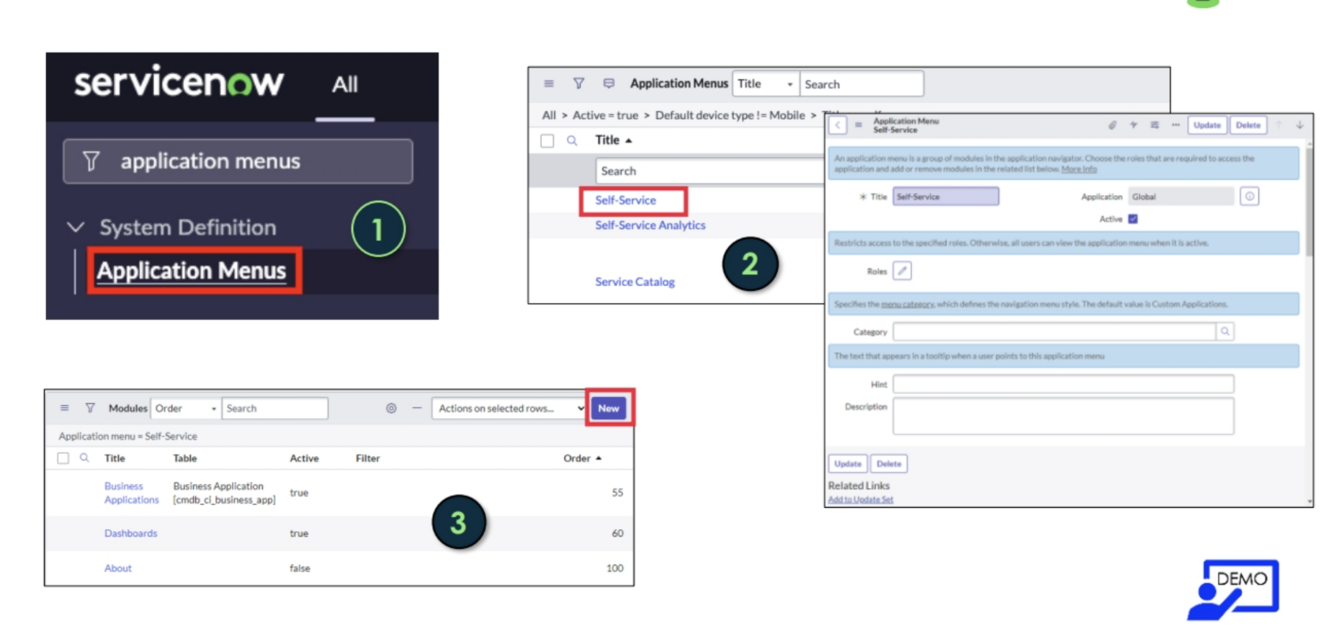Open the Service Catalog record
This screenshot has height=628, width=1334.
(635, 282)
